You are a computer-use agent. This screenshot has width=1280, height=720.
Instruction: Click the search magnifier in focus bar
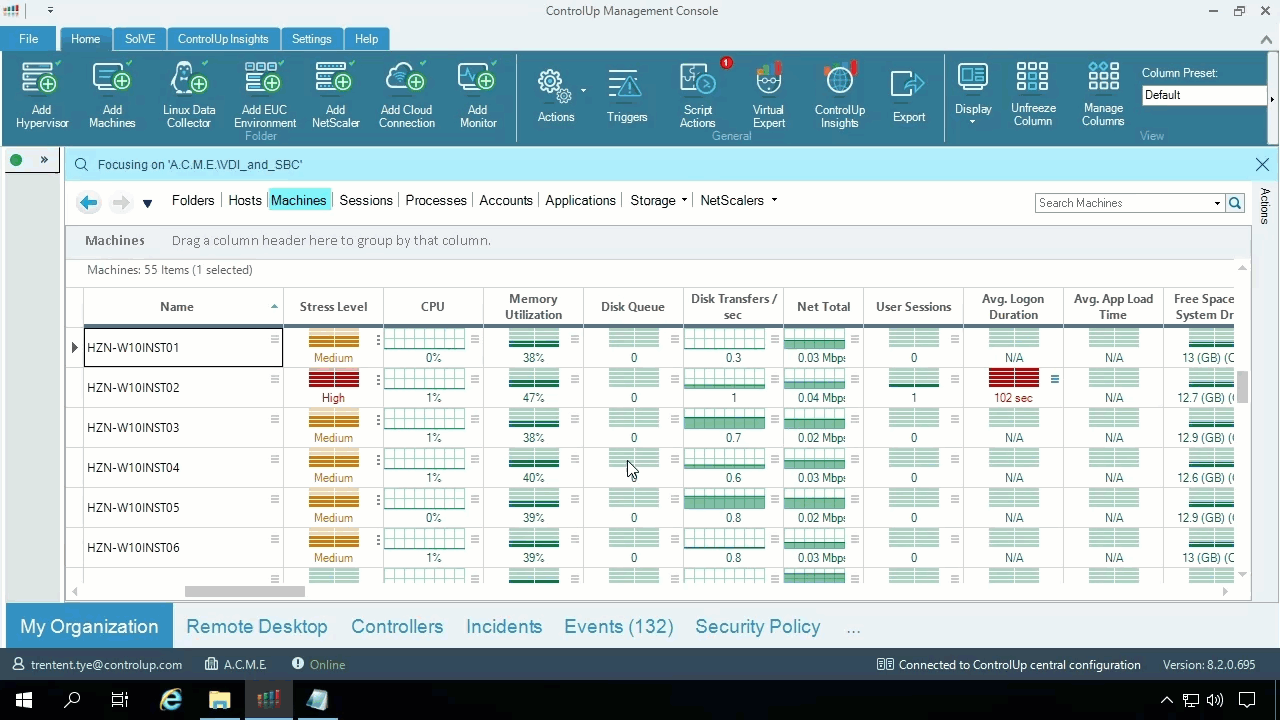[81, 165]
